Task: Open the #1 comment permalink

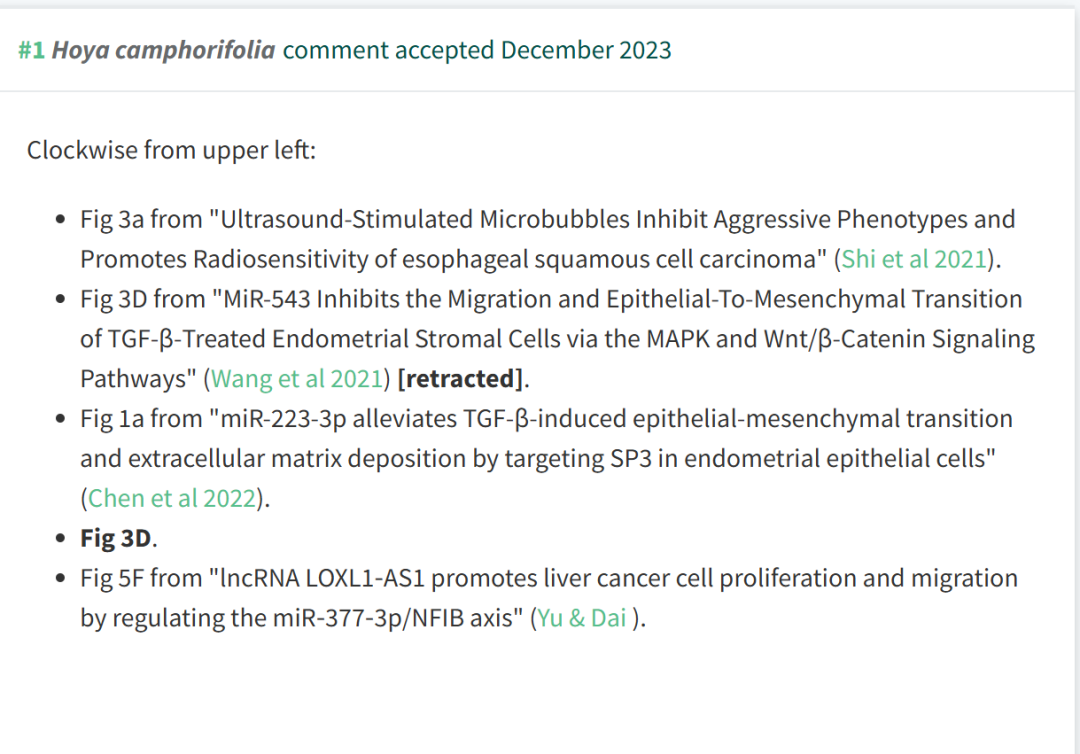Action: click(x=32, y=50)
